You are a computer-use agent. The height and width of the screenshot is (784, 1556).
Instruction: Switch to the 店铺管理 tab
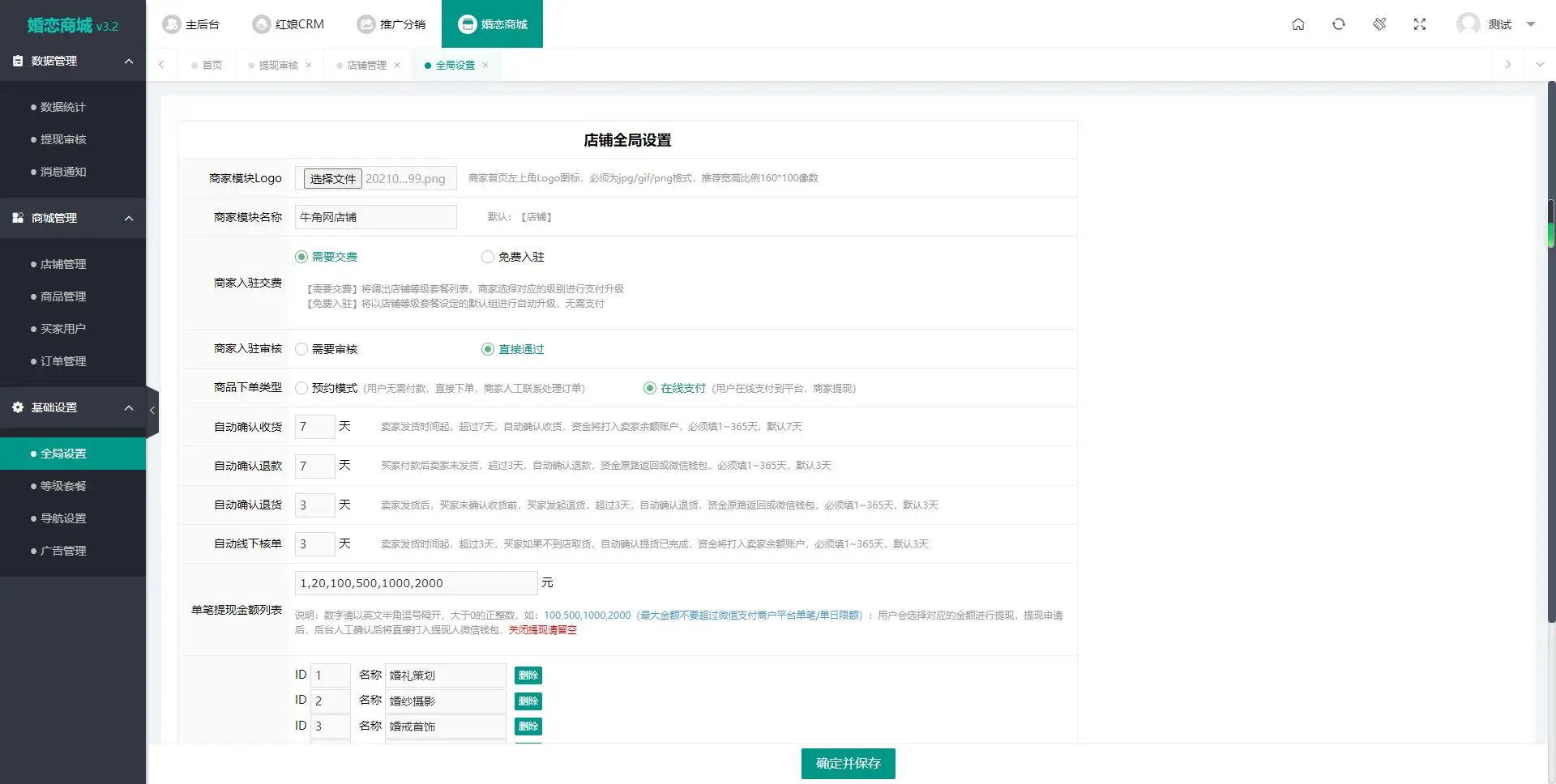pyautogui.click(x=366, y=64)
